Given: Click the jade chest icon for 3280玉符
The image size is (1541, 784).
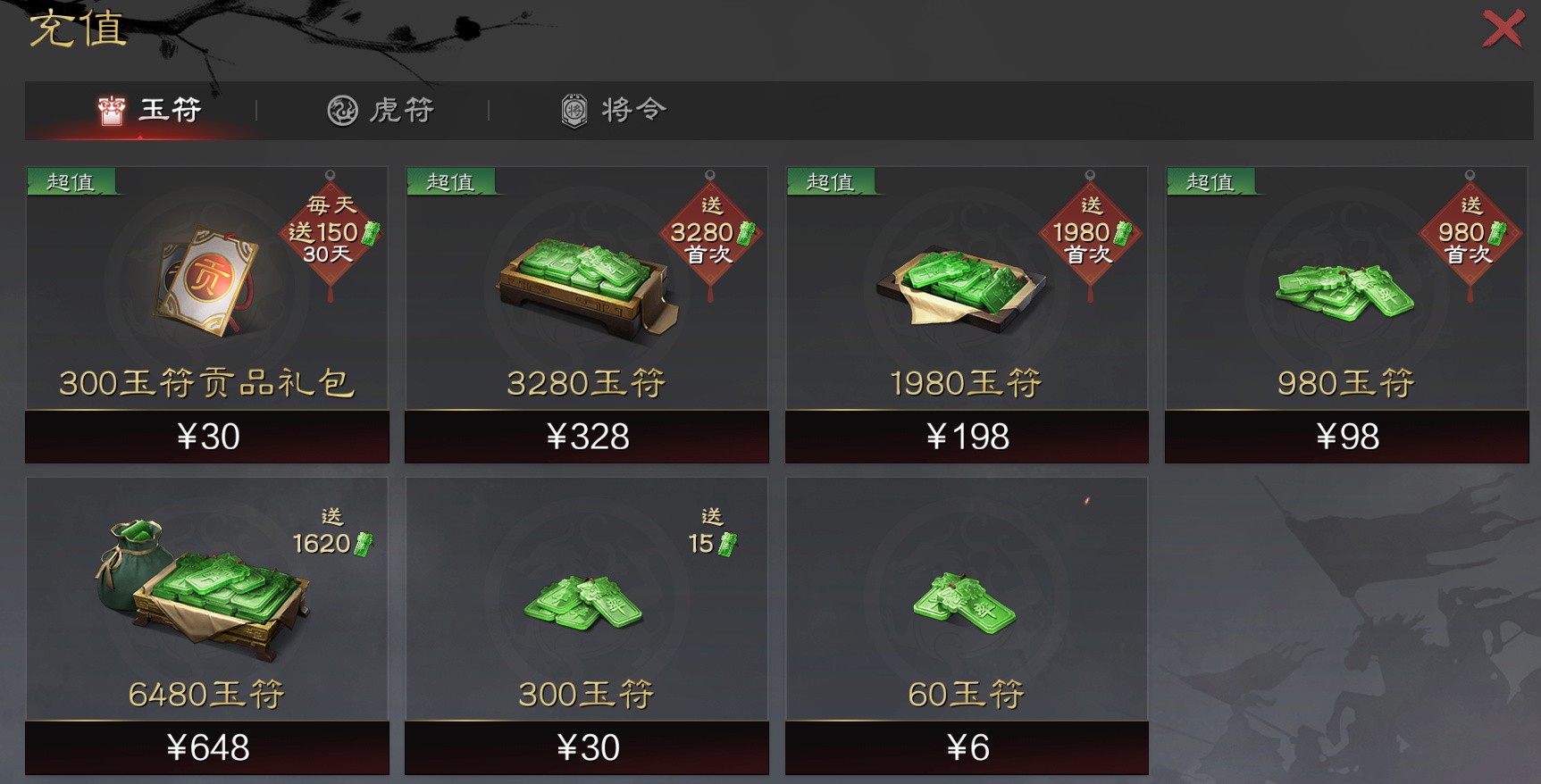Looking at the screenshot, I should tap(587, 288).
